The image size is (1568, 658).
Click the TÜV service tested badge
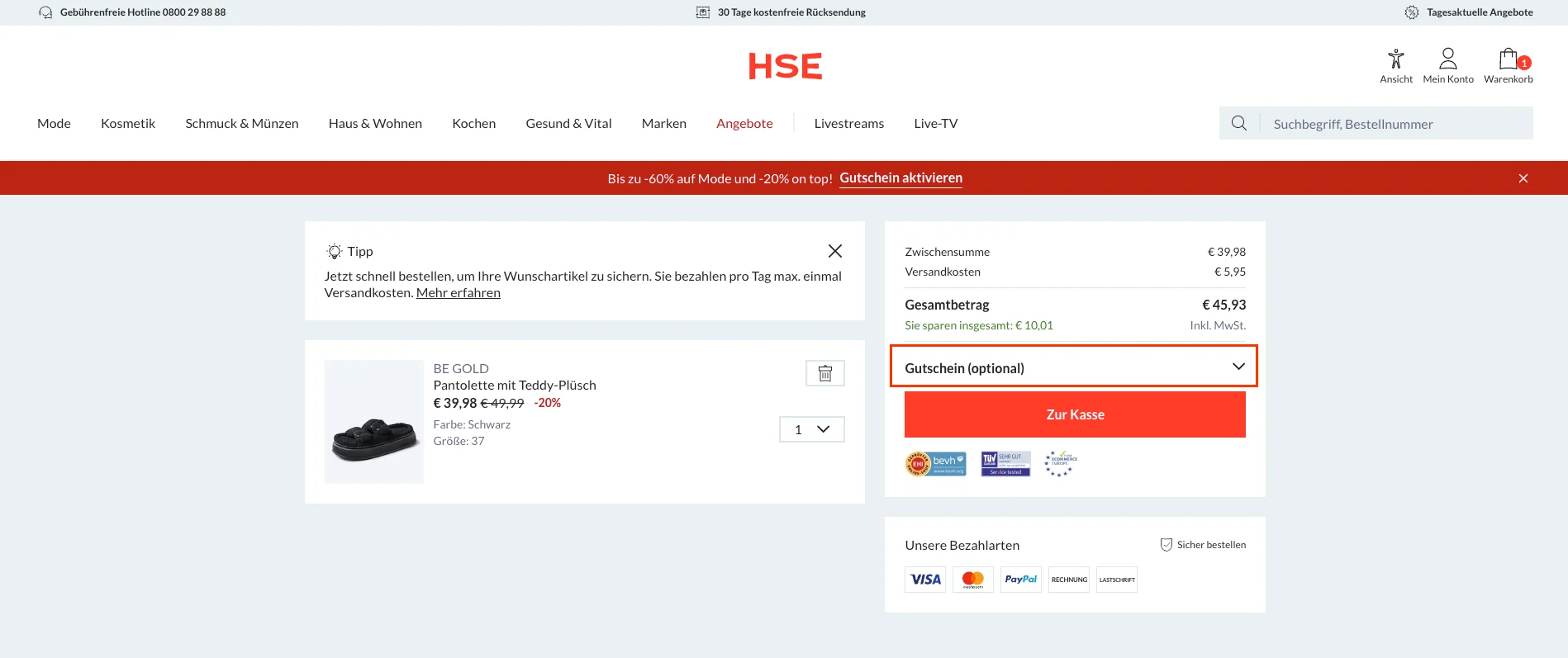tap(1005, 464)
